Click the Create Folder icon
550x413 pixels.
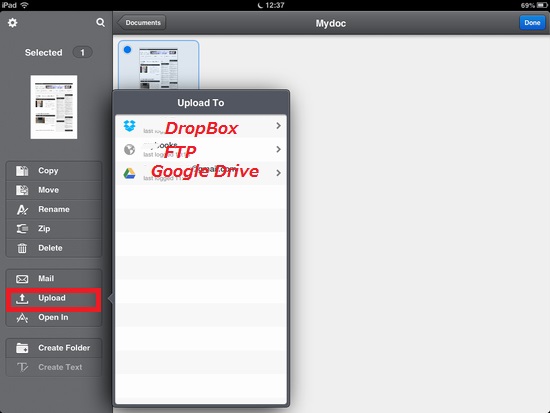[x=22, y=348]
